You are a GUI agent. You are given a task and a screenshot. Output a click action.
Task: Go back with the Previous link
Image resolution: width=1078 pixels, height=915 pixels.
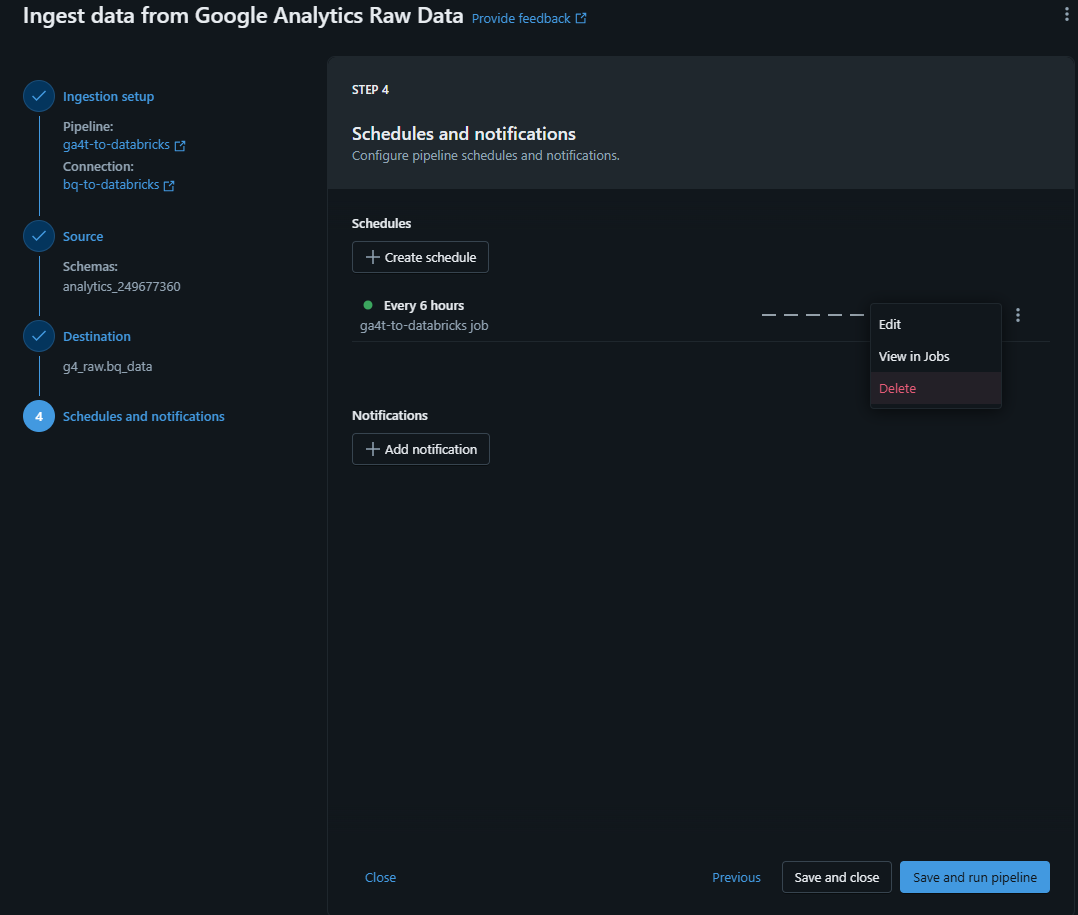(x=736, y=877)
